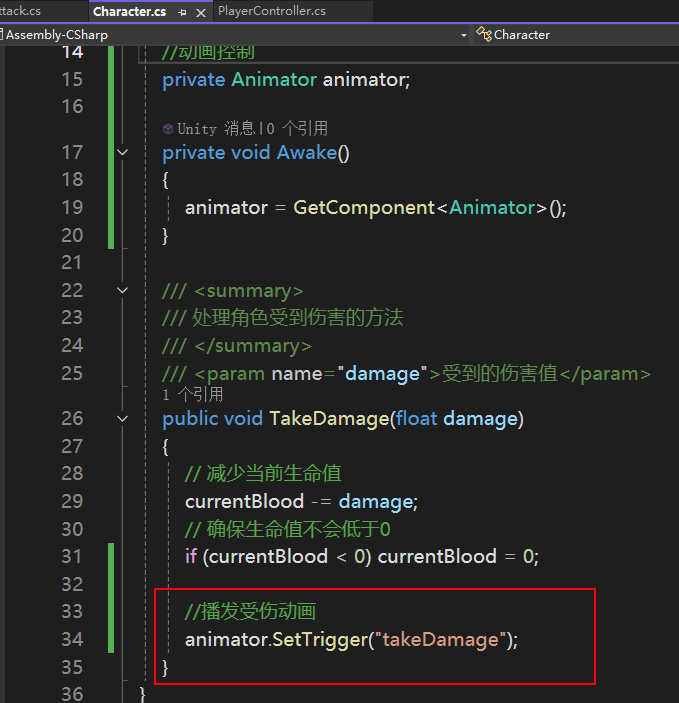Screen dimensions: 679x703
Task: Click the comment '//播发受伤动画'
Action: [x=250, y=612]
